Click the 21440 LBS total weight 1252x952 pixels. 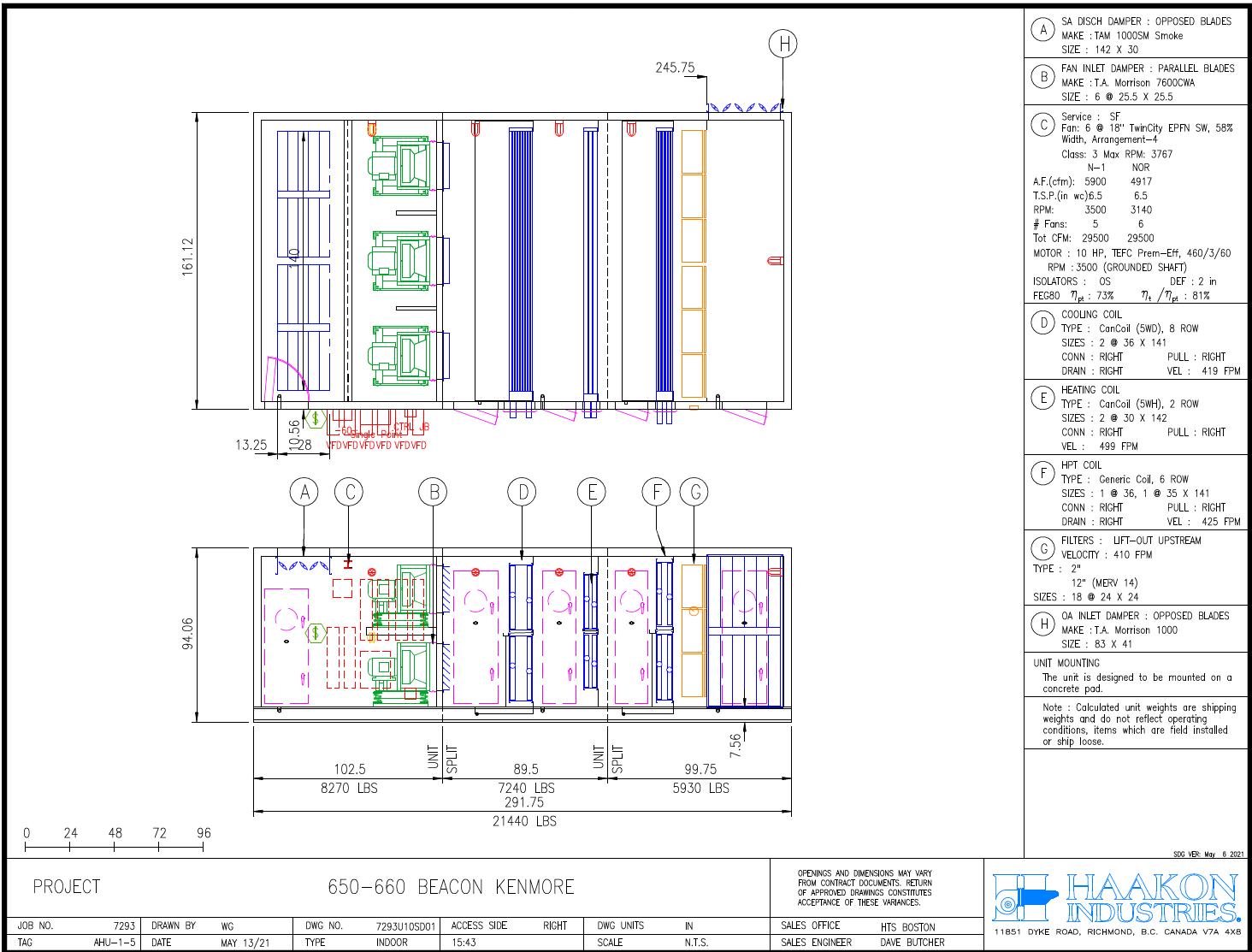pyautogui.click(x=523, y=821)
